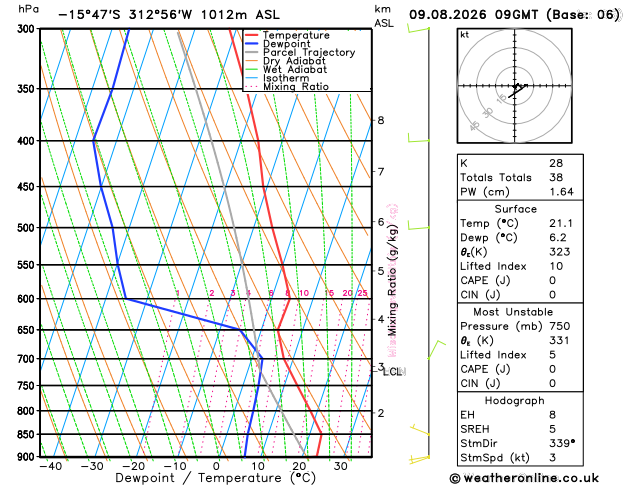Click the 450 hPa pressure label
Viewport: 629px width, 486px height.
pos(28,187)
